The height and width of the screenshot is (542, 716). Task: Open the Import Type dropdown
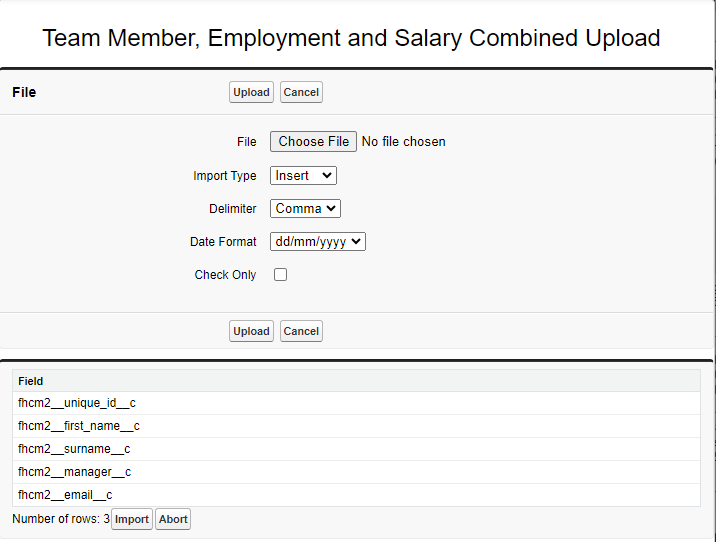(303, 176)
